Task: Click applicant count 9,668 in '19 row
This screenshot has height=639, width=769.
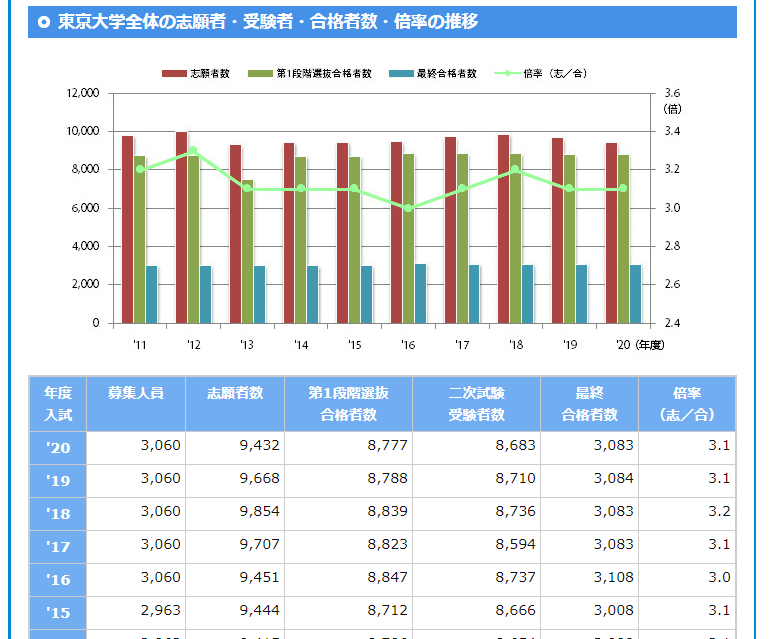Action: 259,478
